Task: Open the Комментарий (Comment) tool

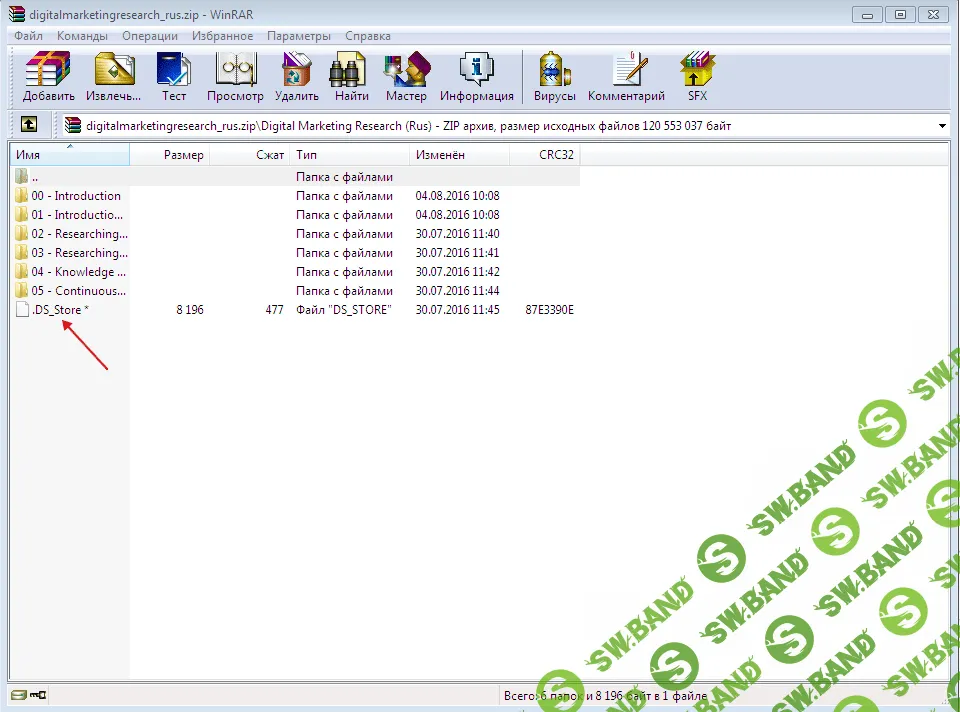Action: pyautogui.click(x=626, y=77)
